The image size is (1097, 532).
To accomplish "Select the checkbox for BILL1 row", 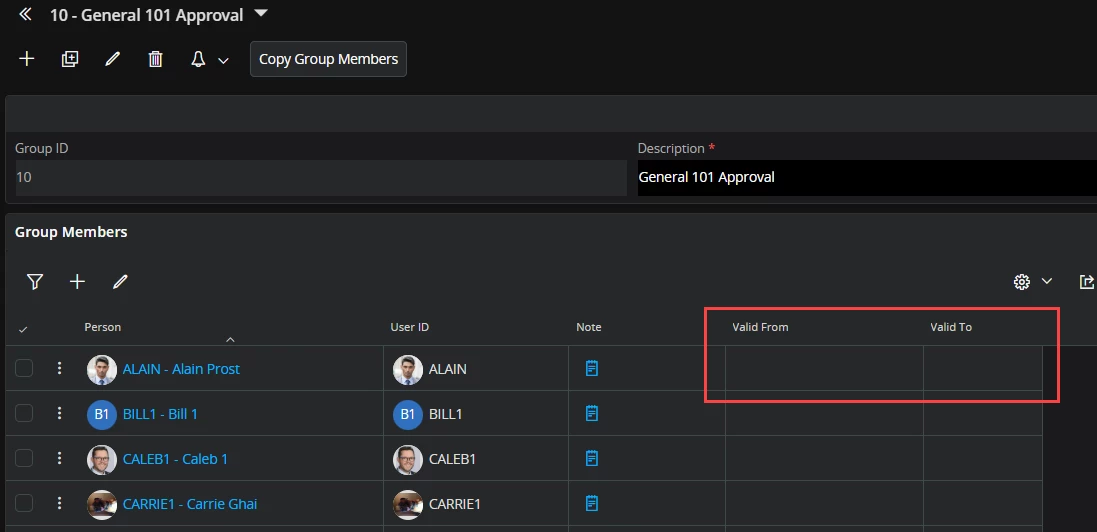I will 24,414.
